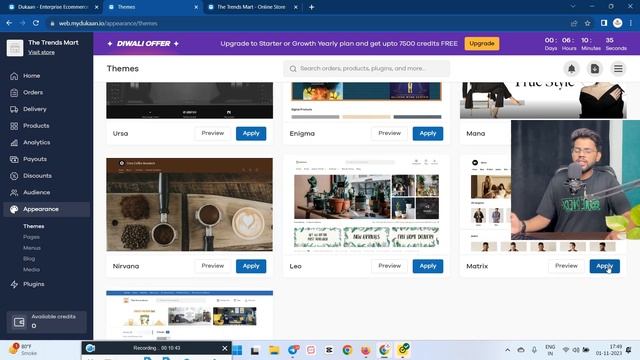Open the hamburger menu icon
This screenshot has height=360, width=640.
(x=618, y=69)
